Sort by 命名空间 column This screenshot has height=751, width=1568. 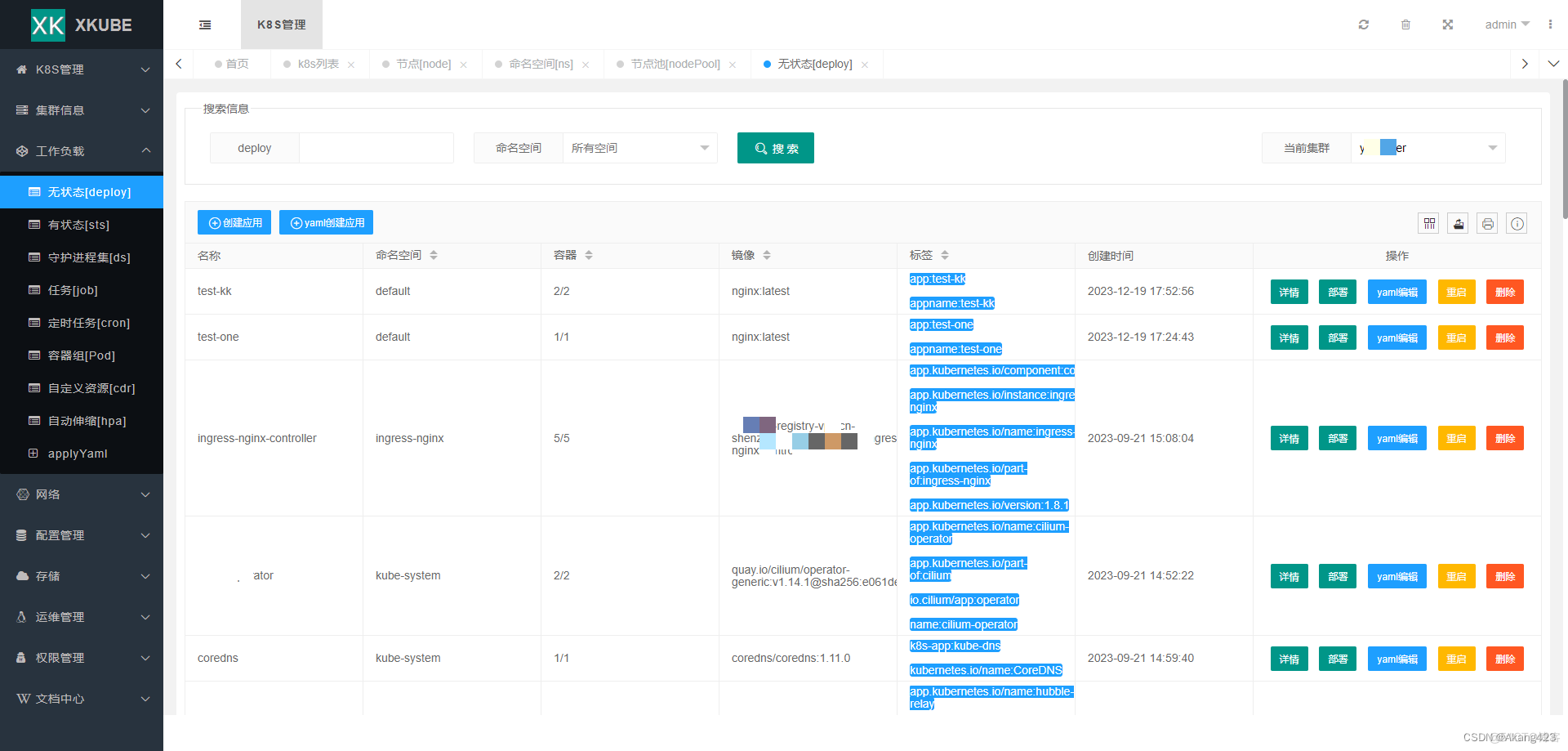tap(434, 255)
